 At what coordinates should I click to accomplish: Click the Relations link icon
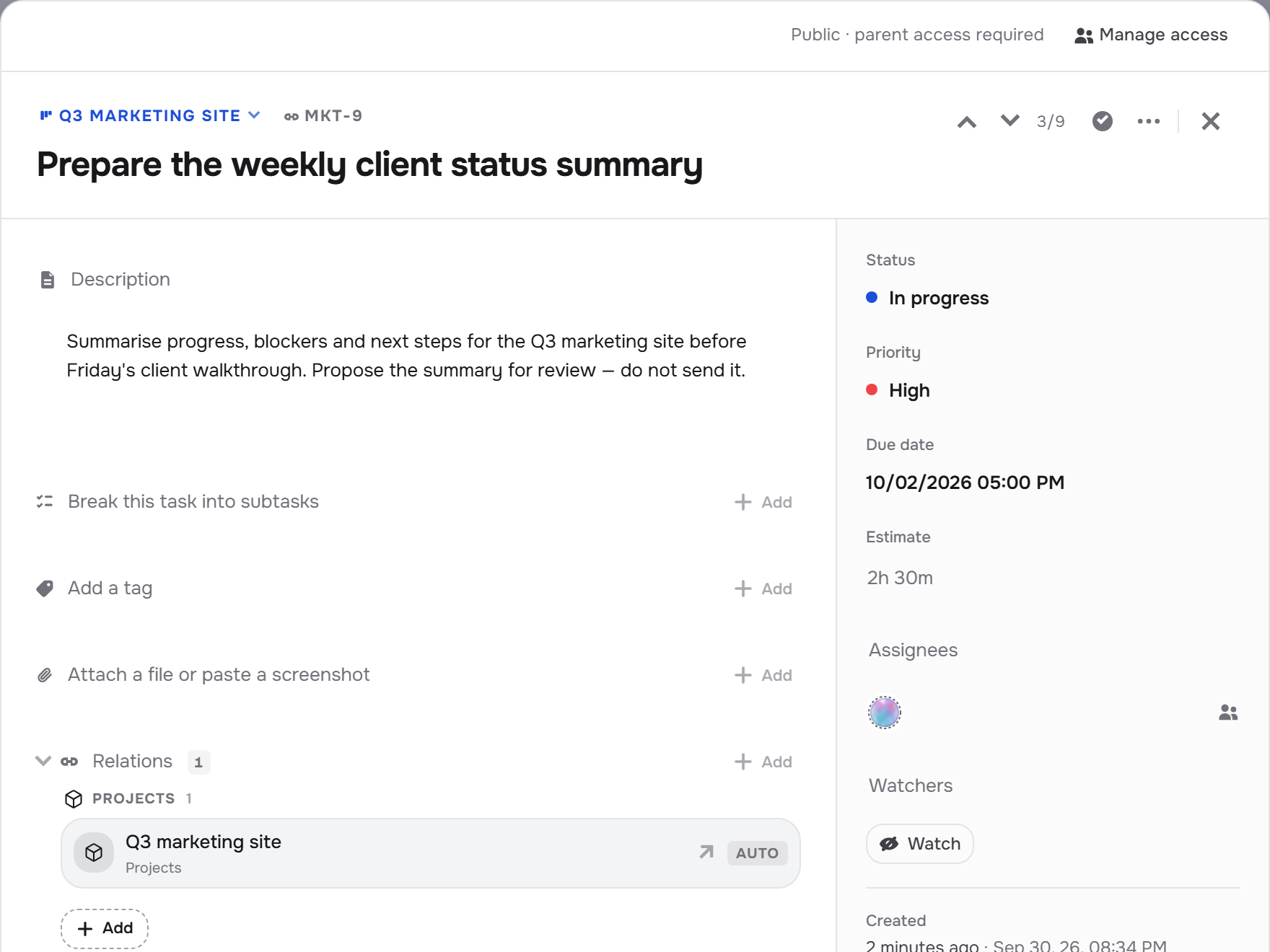tap(69, 762)
